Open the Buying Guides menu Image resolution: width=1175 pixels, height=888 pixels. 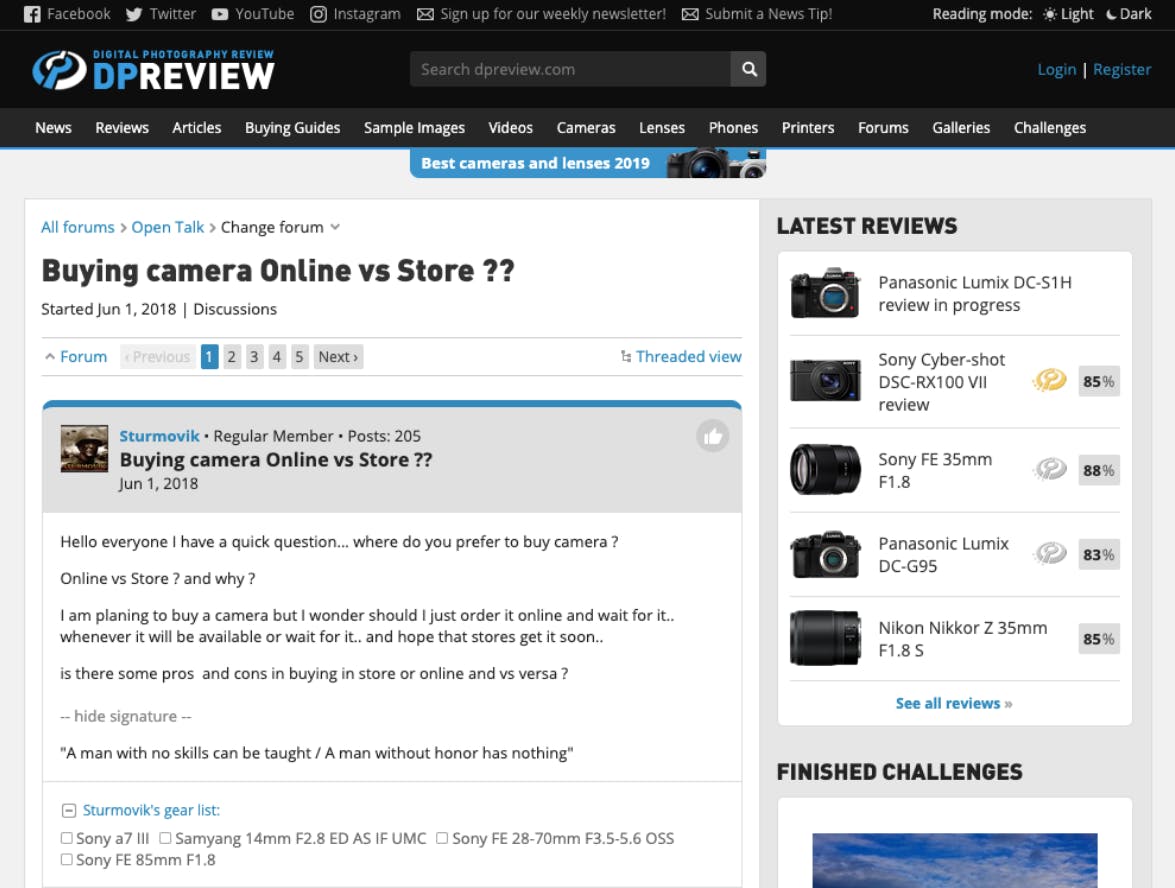click(x=292, y=127)
